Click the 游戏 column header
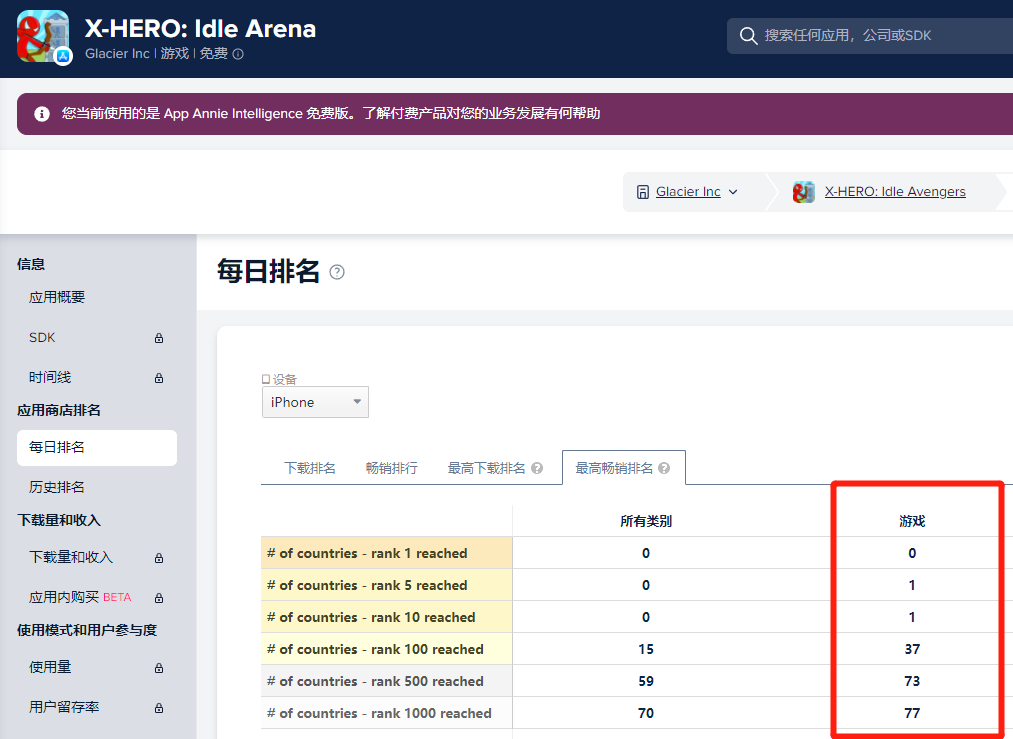 [912, 521]
